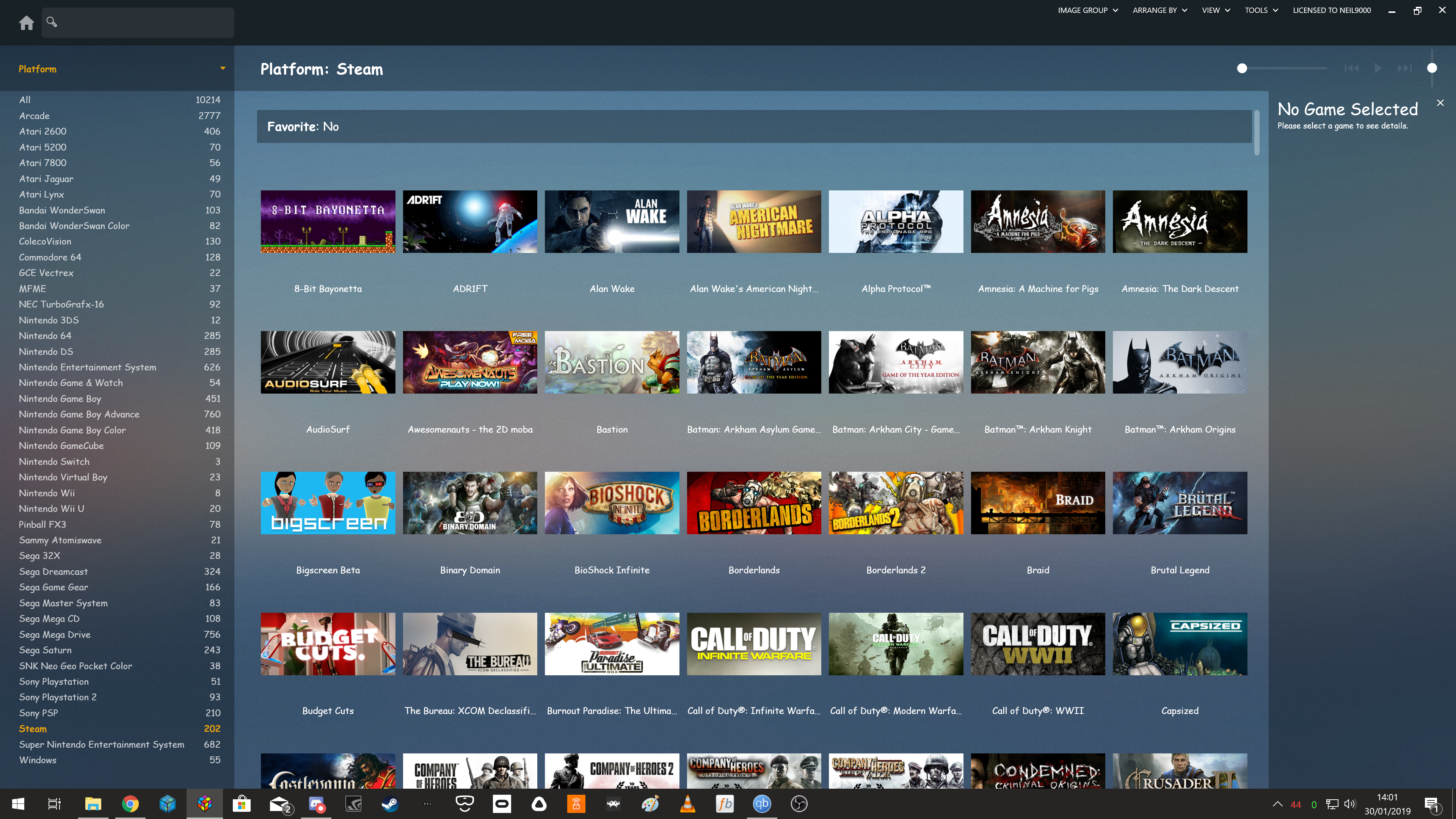Close the No Game Selected details panel
Screen dimensions: 1456x819
tap(1440, 103)
